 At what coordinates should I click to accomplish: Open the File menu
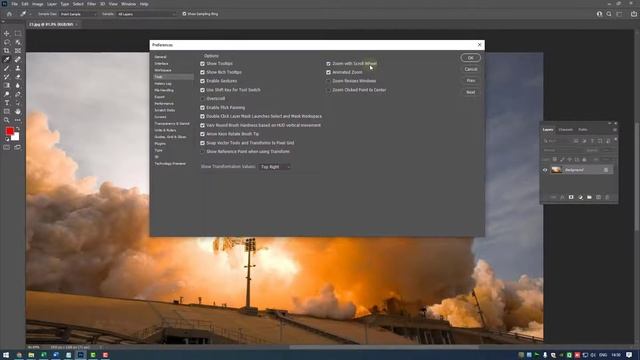[x=14, y=4]
